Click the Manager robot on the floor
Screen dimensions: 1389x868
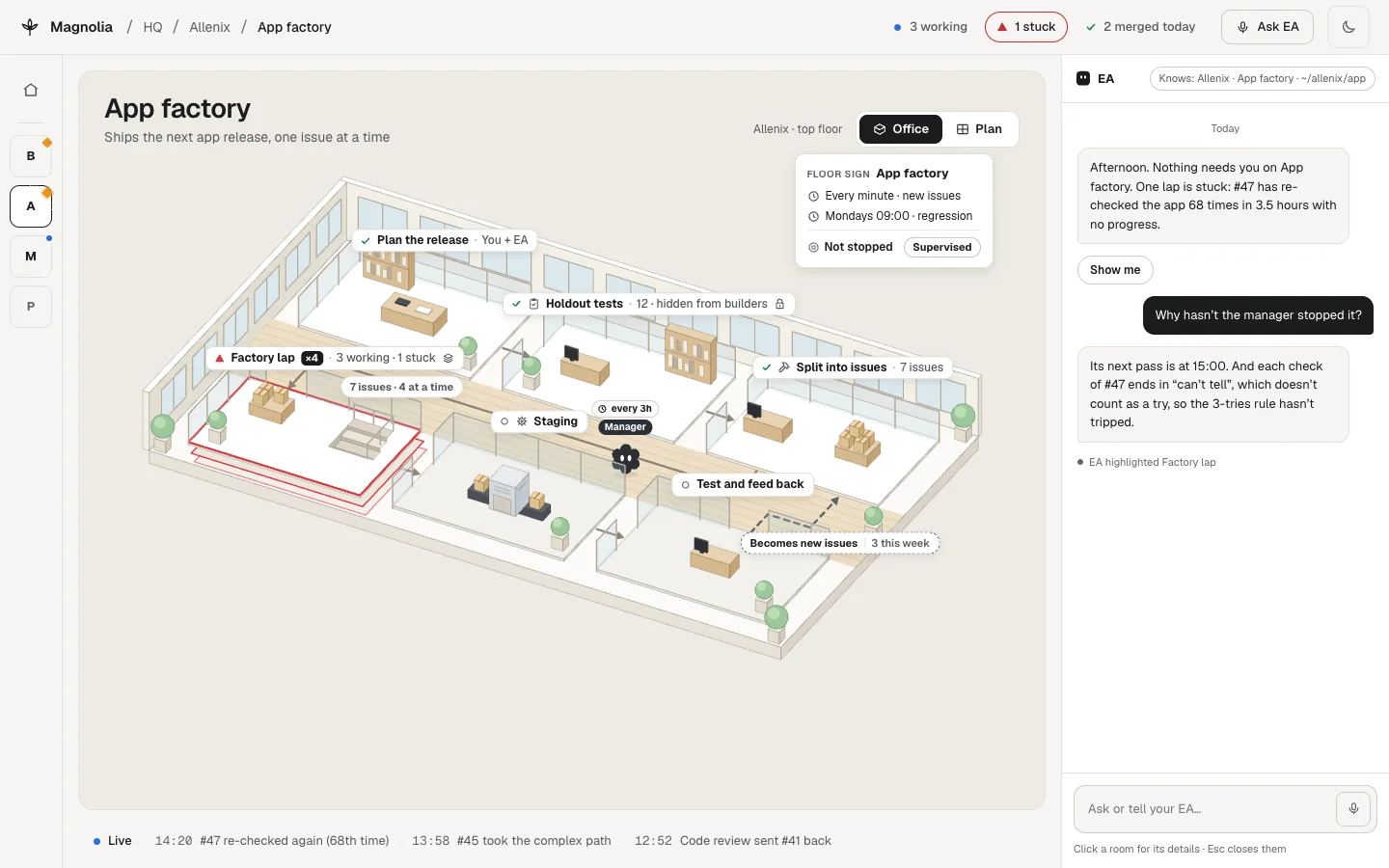626,459
